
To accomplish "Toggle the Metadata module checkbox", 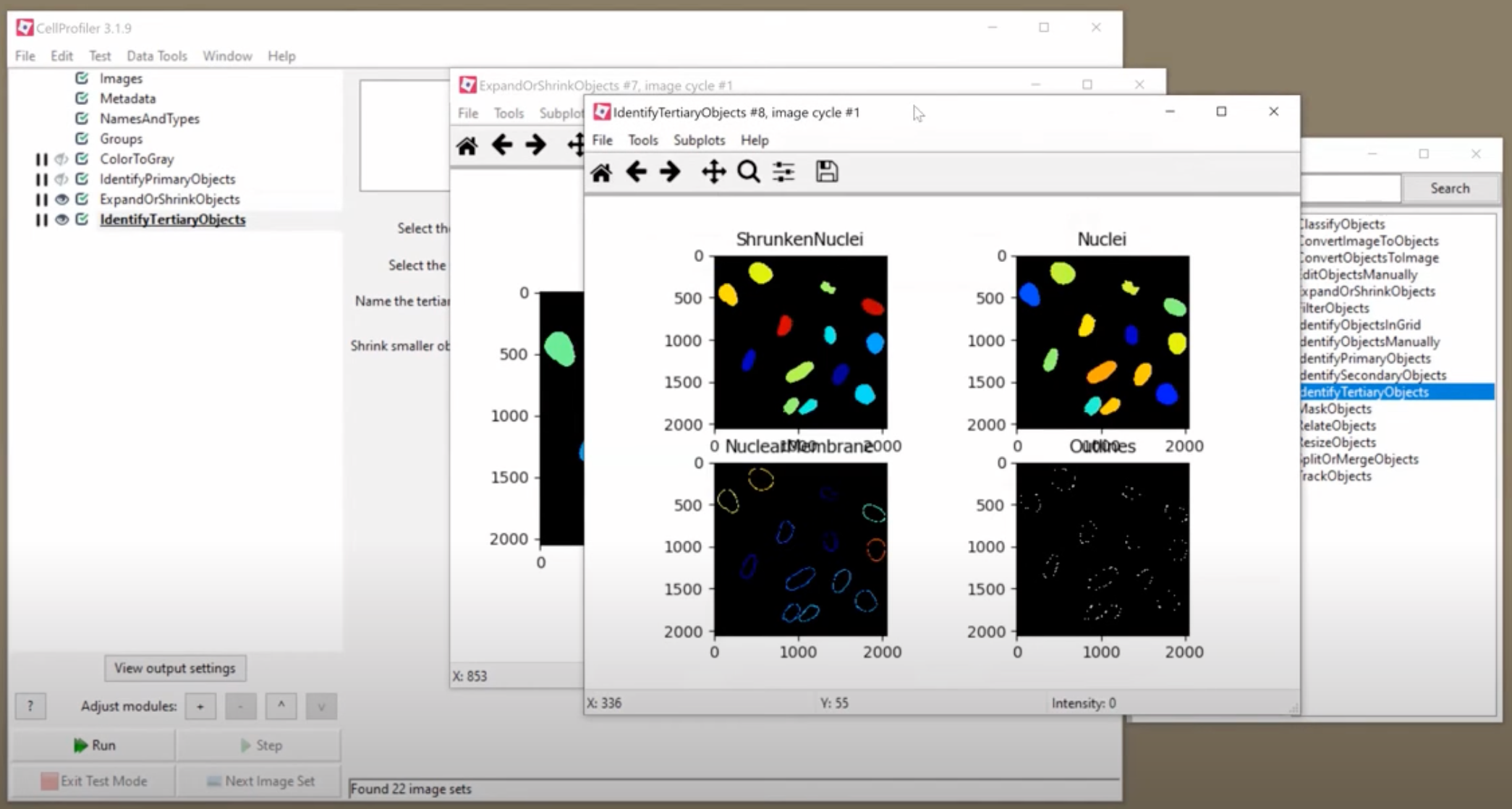I will point(82,98).
